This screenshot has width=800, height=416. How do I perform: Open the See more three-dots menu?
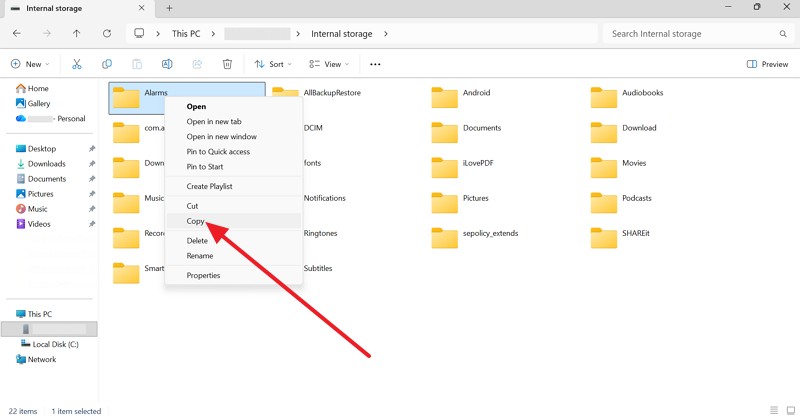point(375,64)
